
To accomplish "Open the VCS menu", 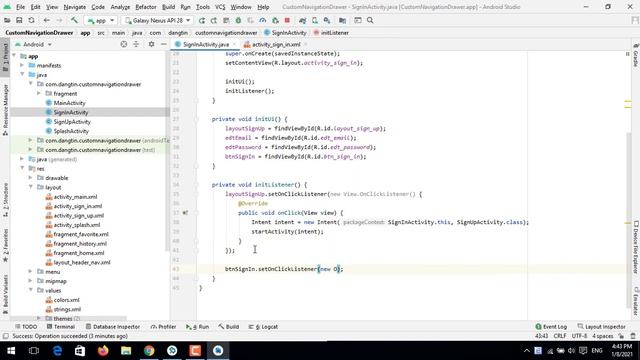I will pos(220,7).
